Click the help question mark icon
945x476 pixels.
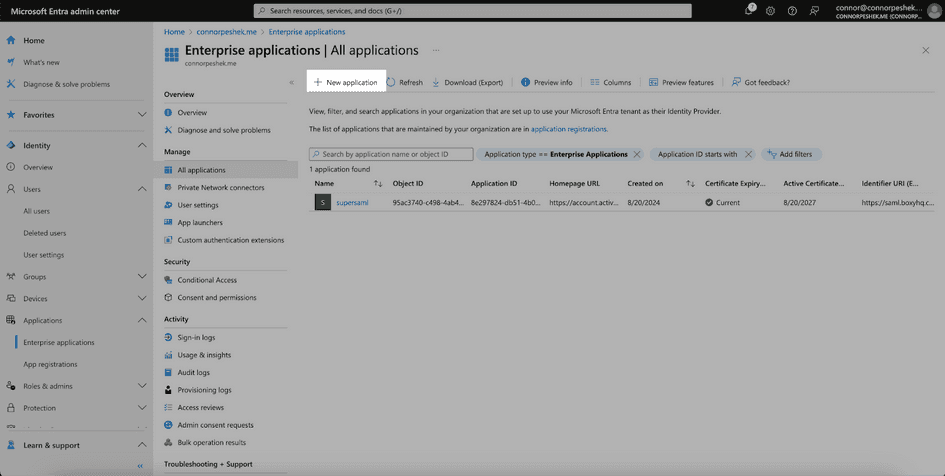(x=792, y=11)
